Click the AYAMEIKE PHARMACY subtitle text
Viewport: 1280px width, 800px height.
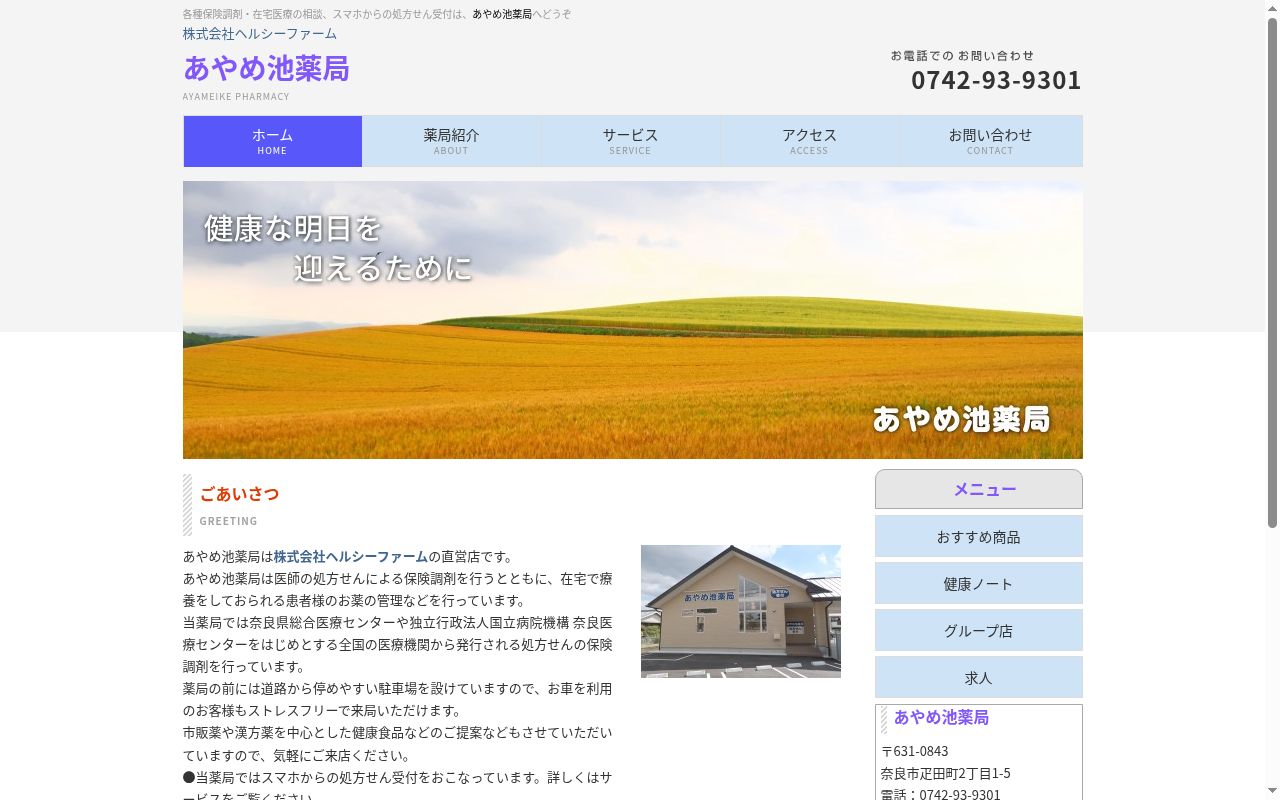(236, 96)
